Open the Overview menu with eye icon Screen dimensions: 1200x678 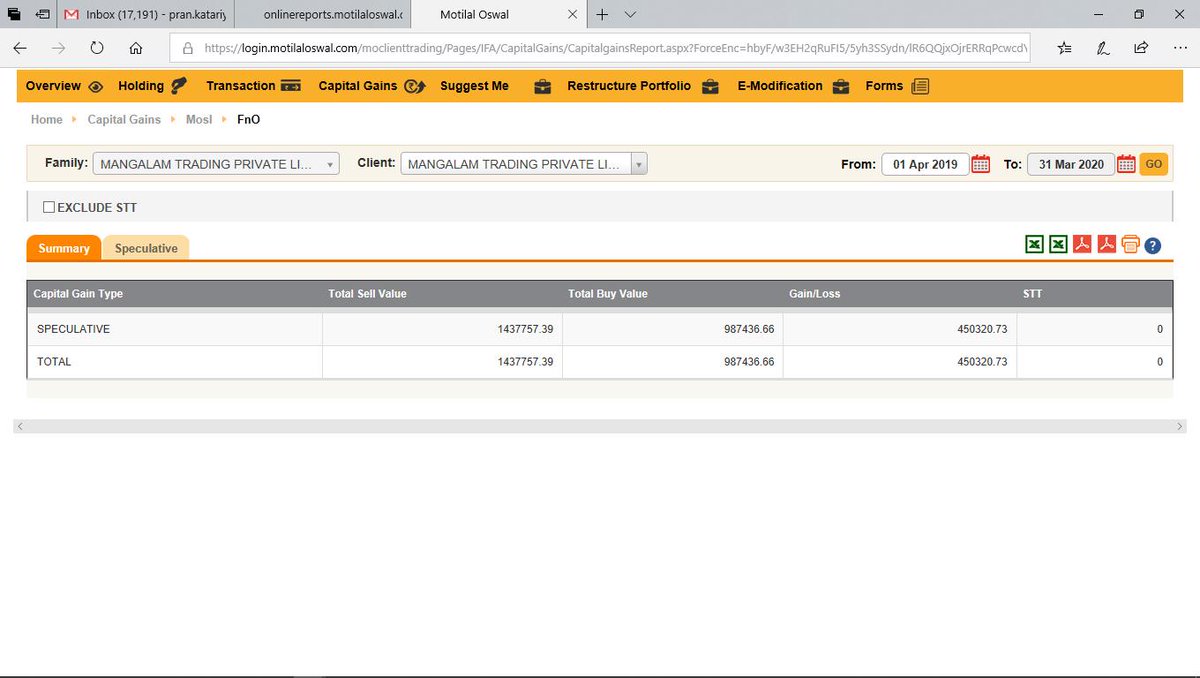pos(64,86)
